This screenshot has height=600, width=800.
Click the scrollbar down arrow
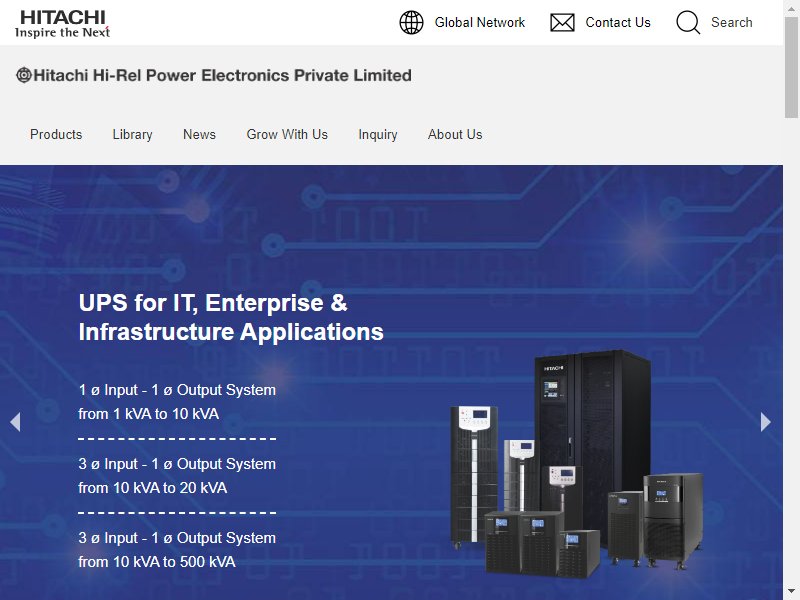791,593
